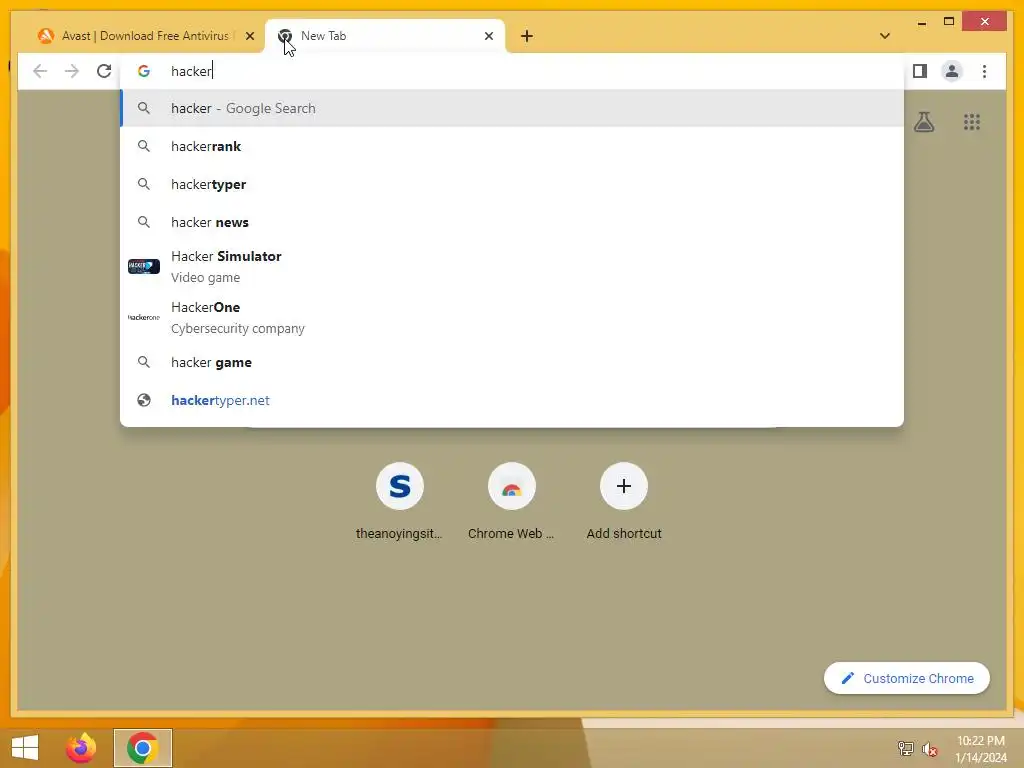This screenshot has height=768, width=1024.
Task: Click the search icon beside hacker game
Action: pos(144,362)
